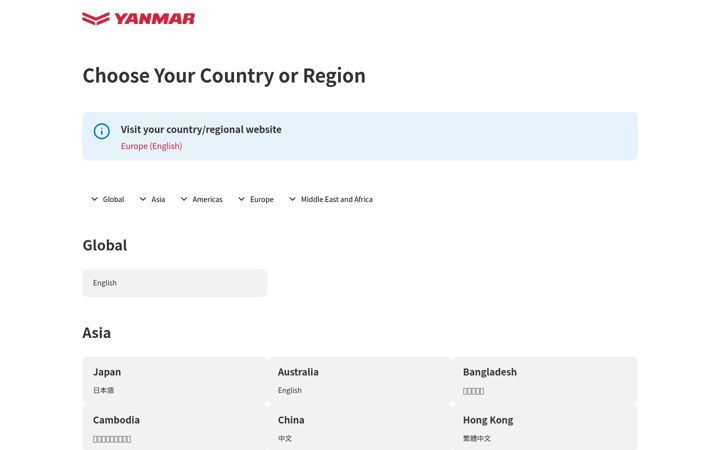Choose the Australia English card
Image resolution: width=720 pixels, height=450 pixels.
click(x=360, y=380)
